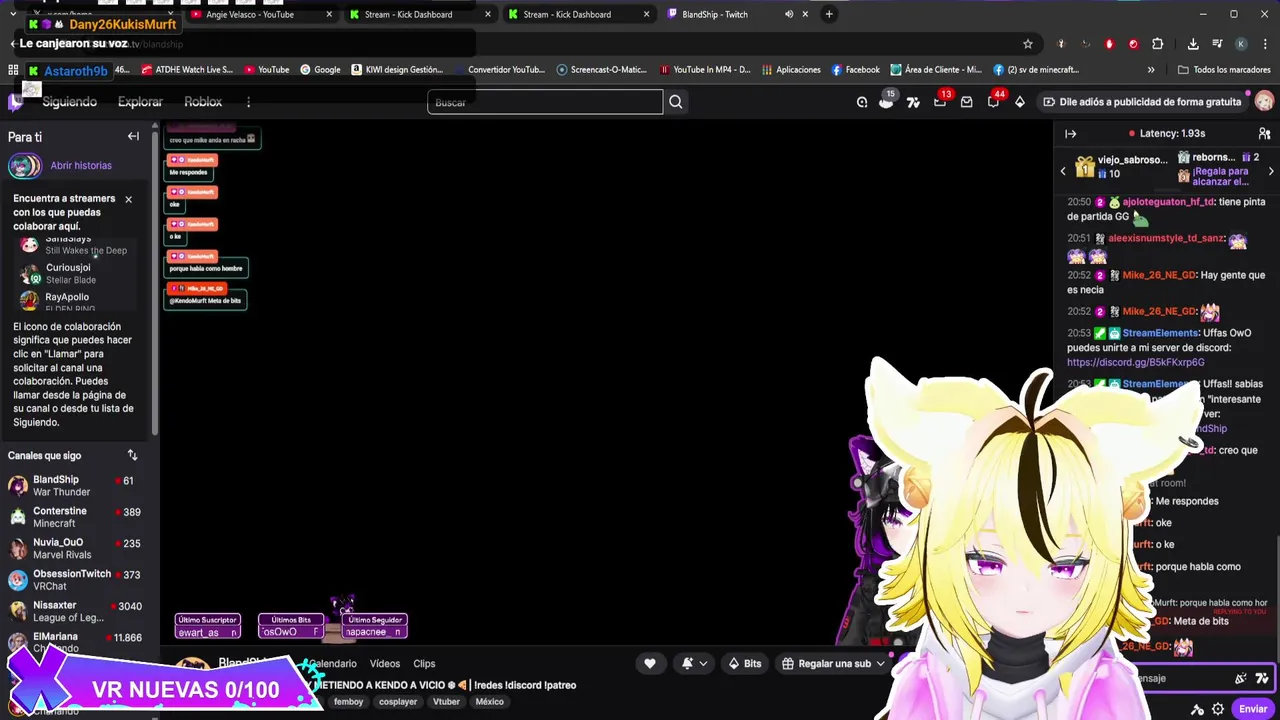Open the Bits icon in the chat box

coord(1261,678)
